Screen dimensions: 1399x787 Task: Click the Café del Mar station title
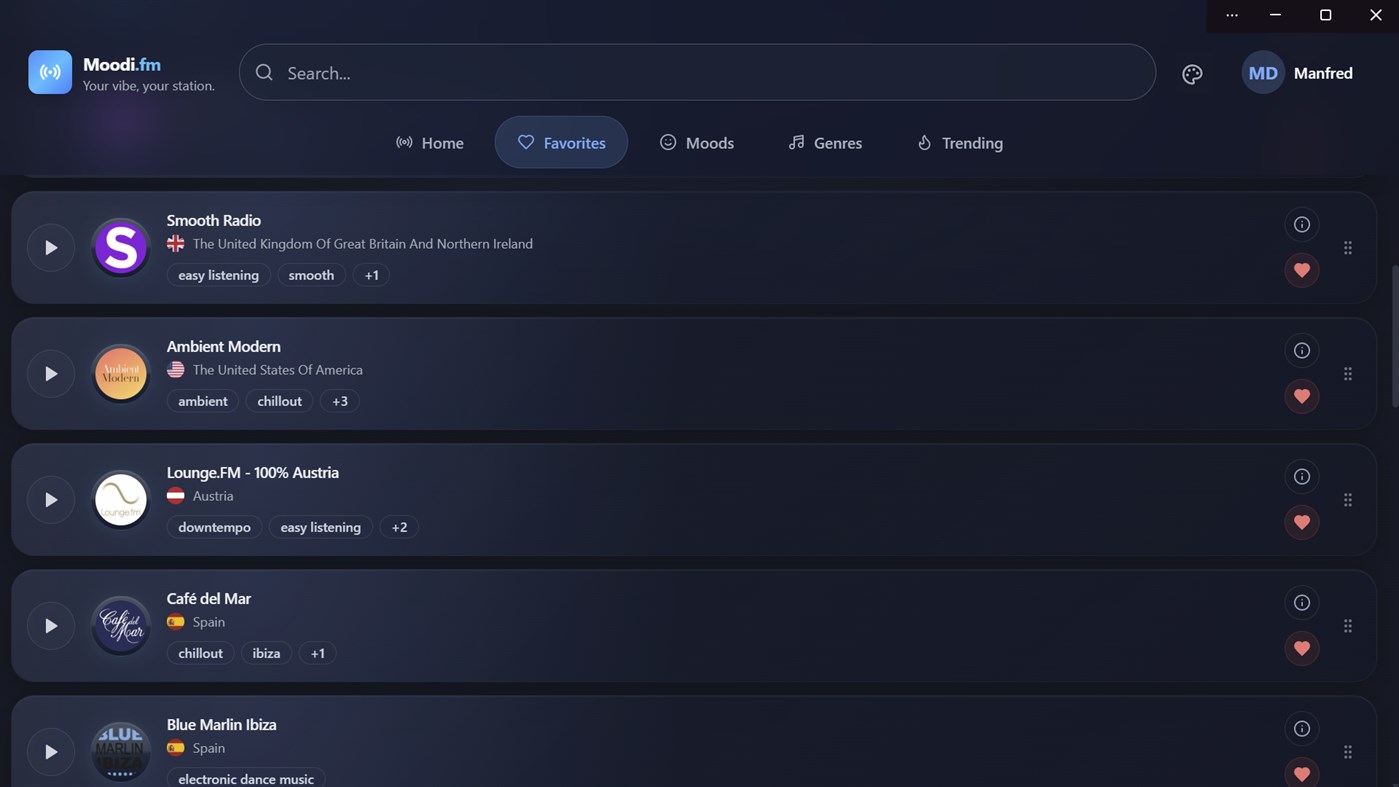[209, 598]
